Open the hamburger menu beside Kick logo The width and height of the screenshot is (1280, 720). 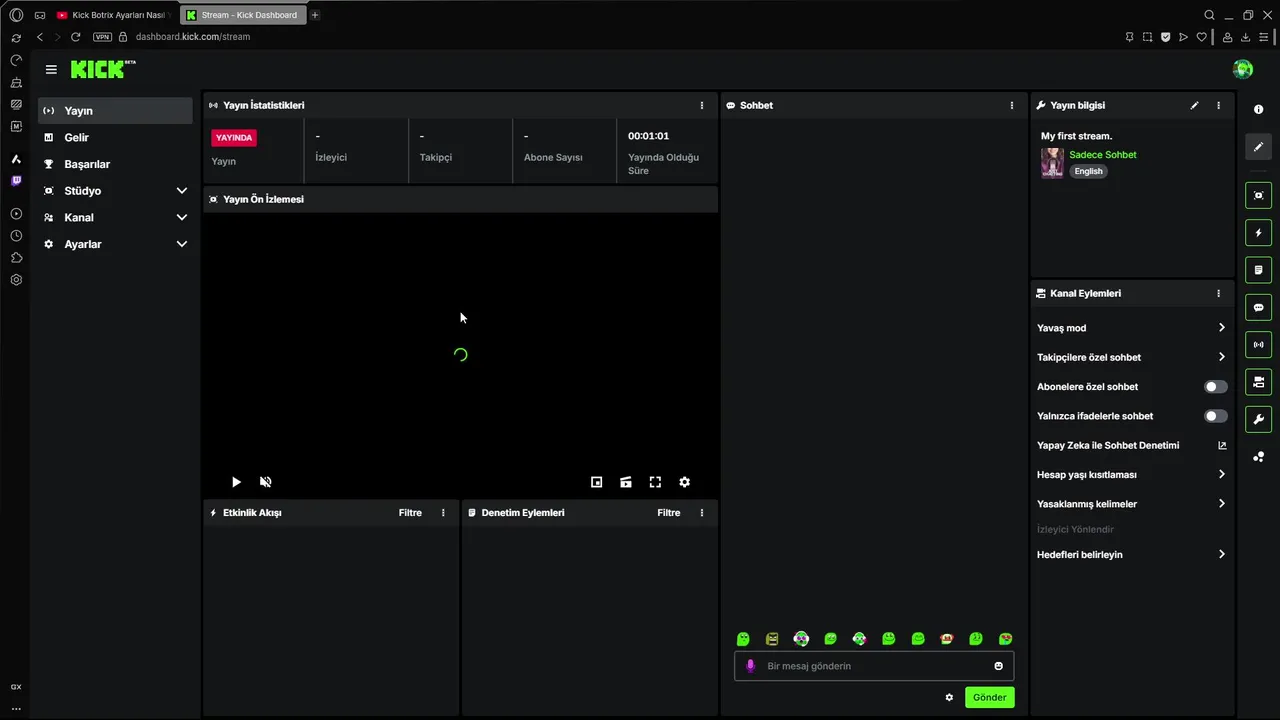point(51,69)
